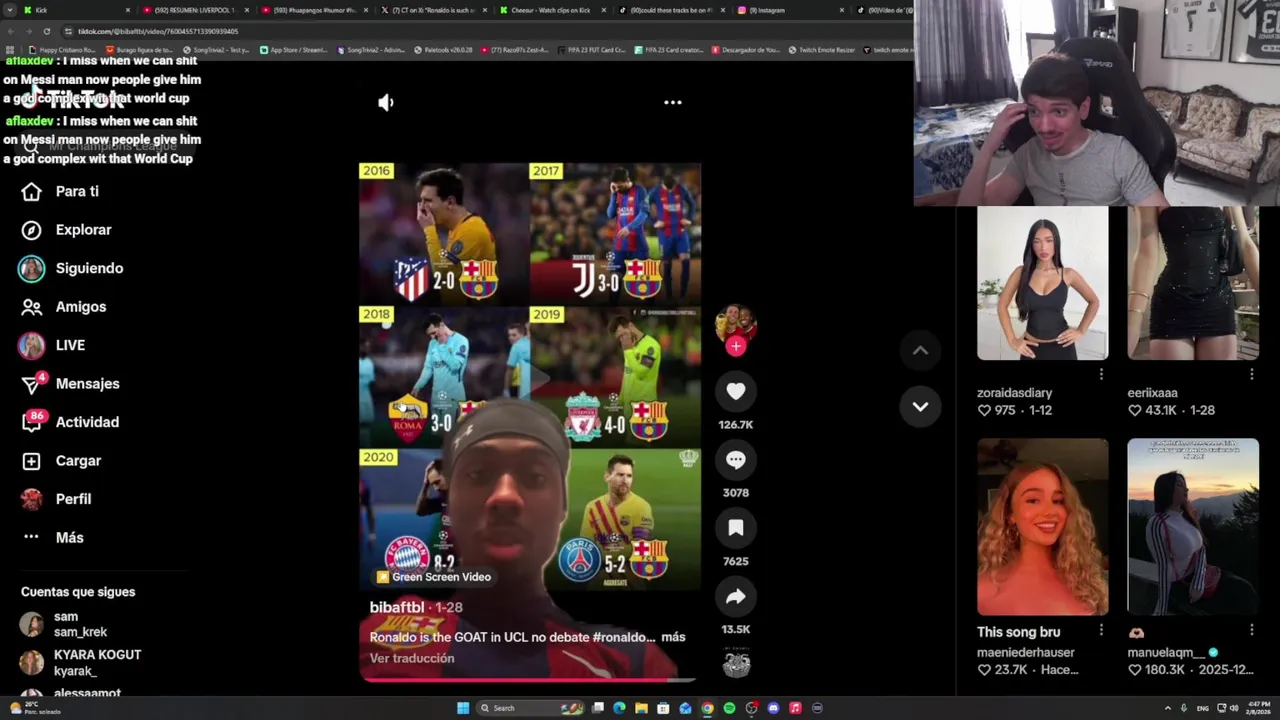The height and width of the screenshot is (720, 1280).
Task: Open Discord from the taskbar
Action: (773, 708)
